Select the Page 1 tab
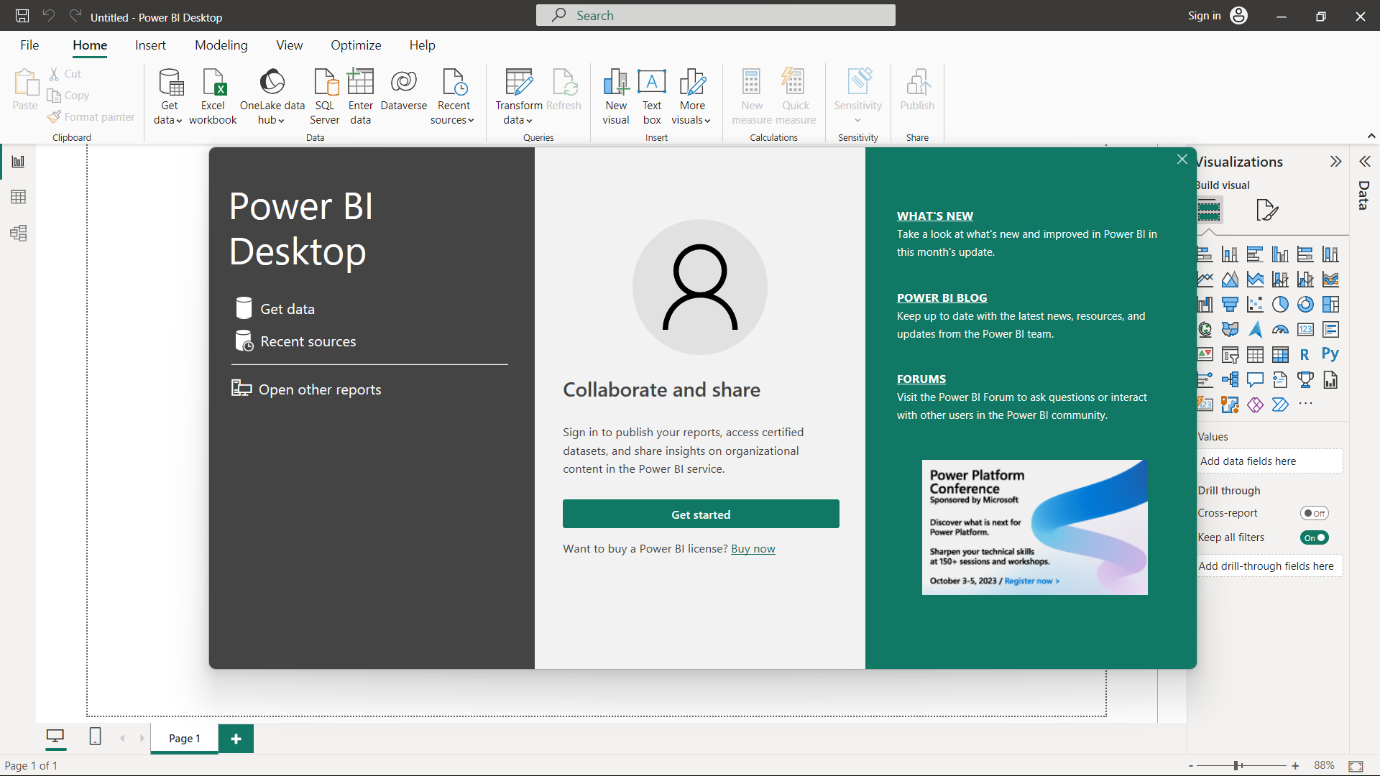 (x=184, y=738)
